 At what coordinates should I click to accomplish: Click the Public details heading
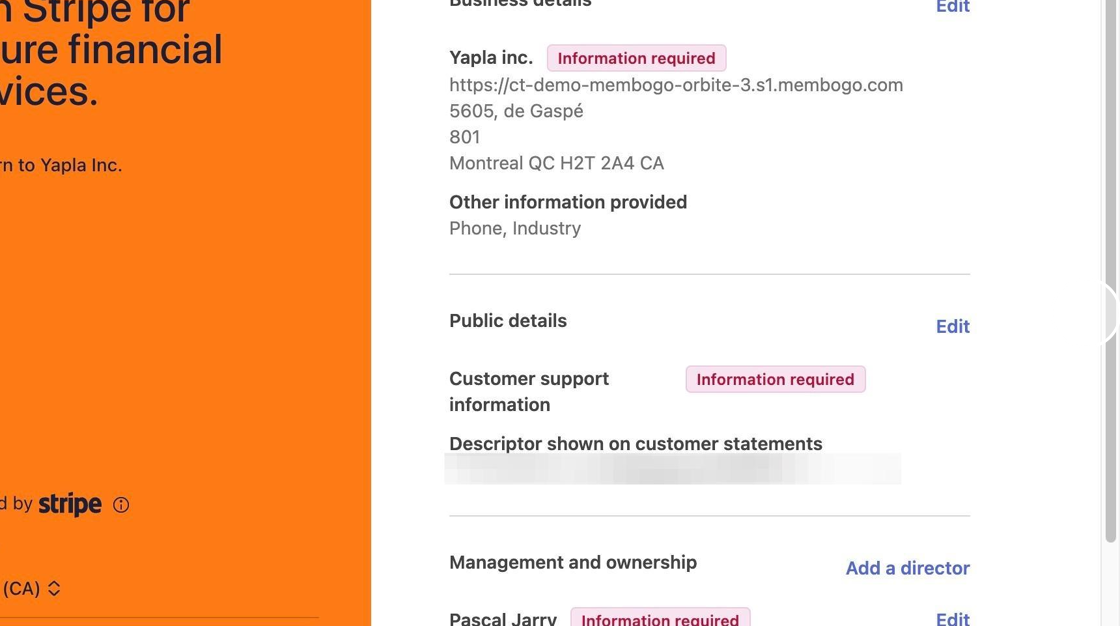(x=508, y=321)
